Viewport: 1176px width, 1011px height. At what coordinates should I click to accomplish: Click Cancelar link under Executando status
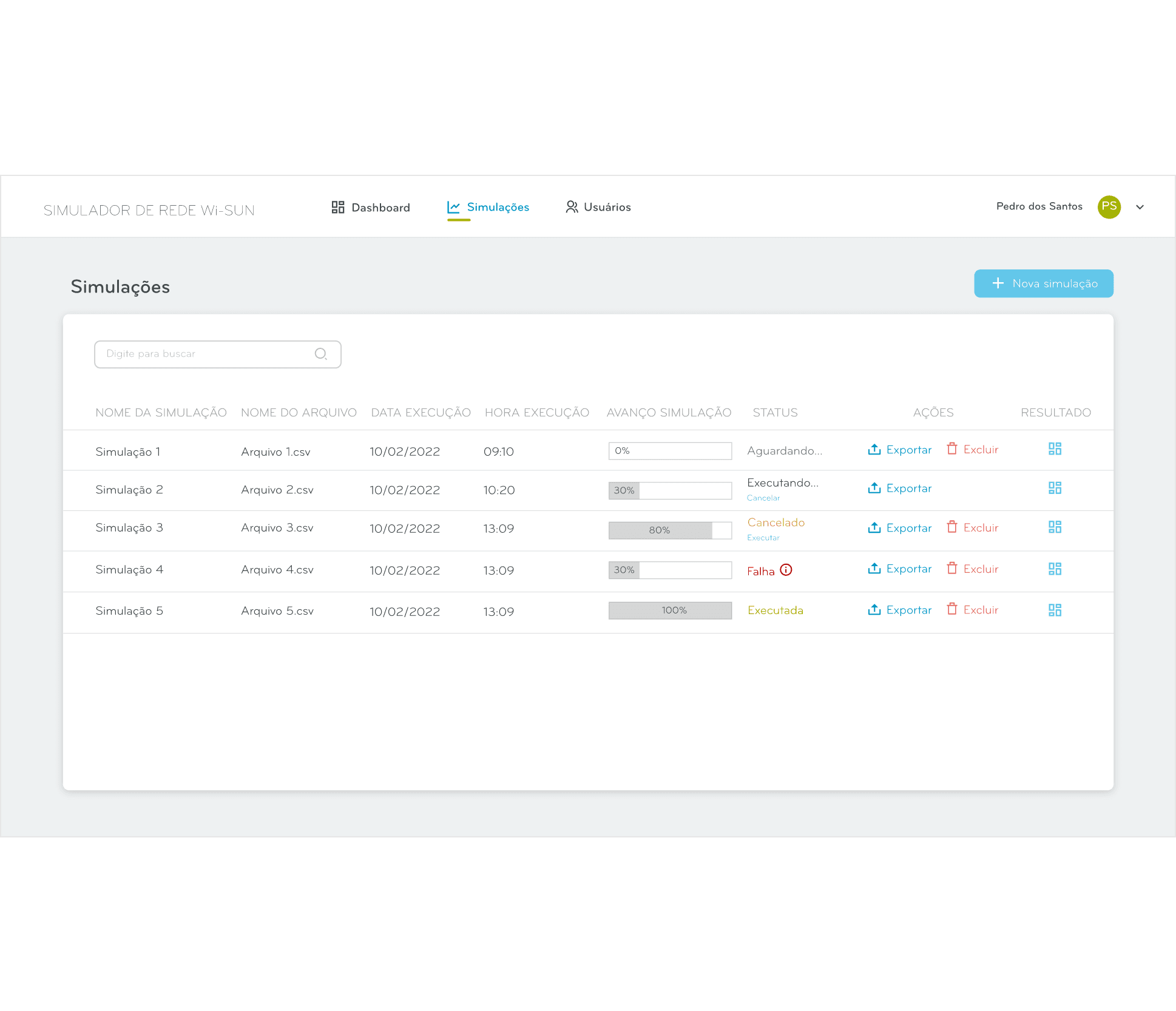[763, 498]
